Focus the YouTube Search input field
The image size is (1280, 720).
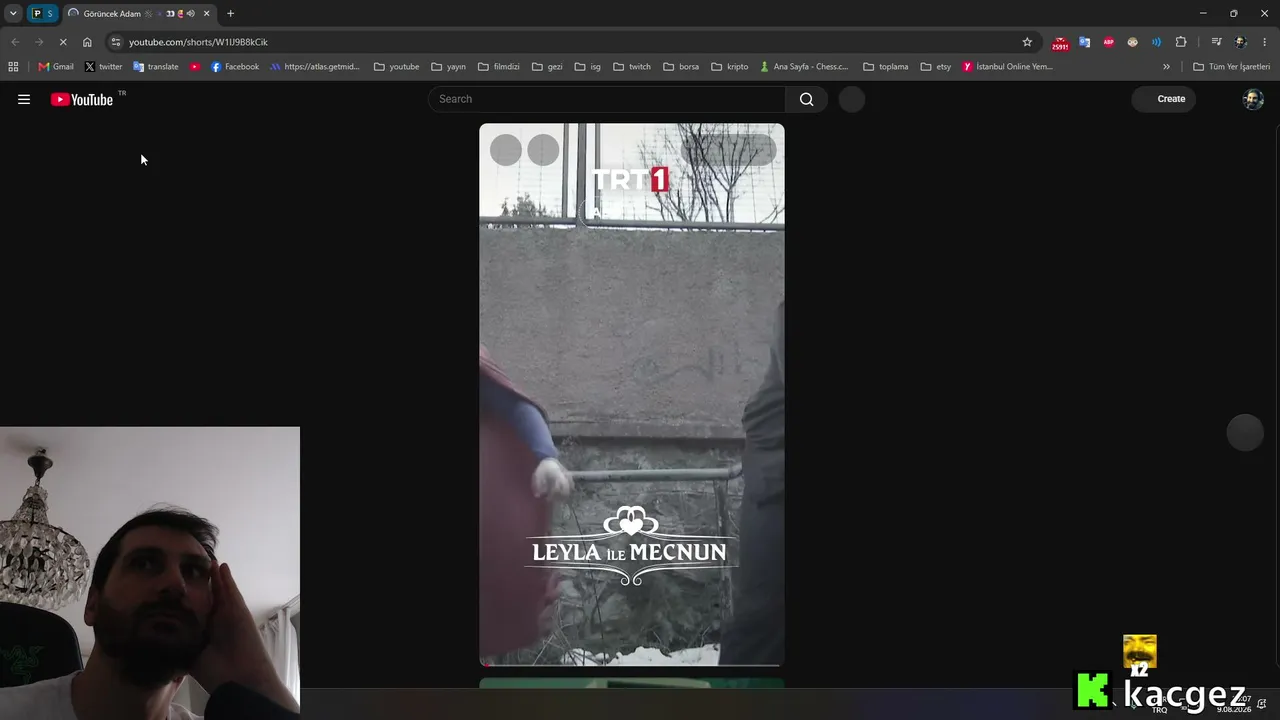click(x=607, y=99)
